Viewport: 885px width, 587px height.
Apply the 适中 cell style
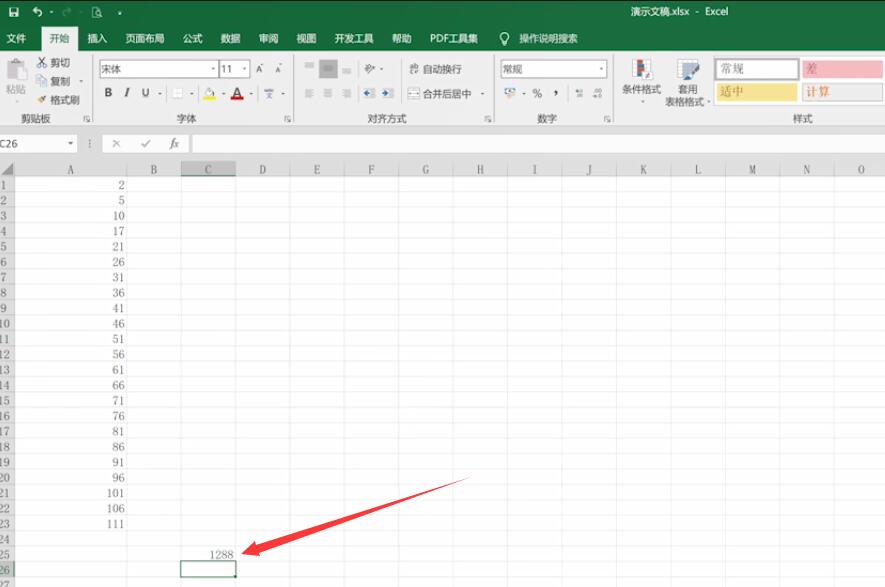[x=757, y=92]
